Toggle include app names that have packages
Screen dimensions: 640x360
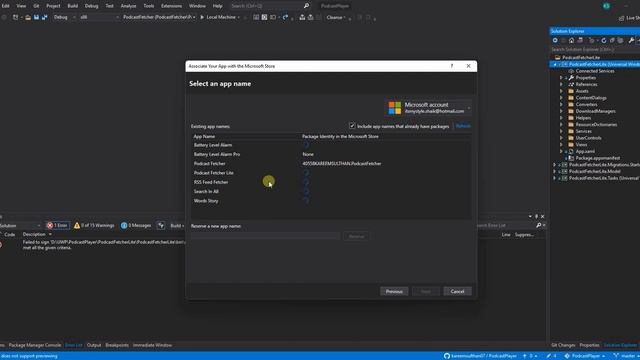pos(352,126)
